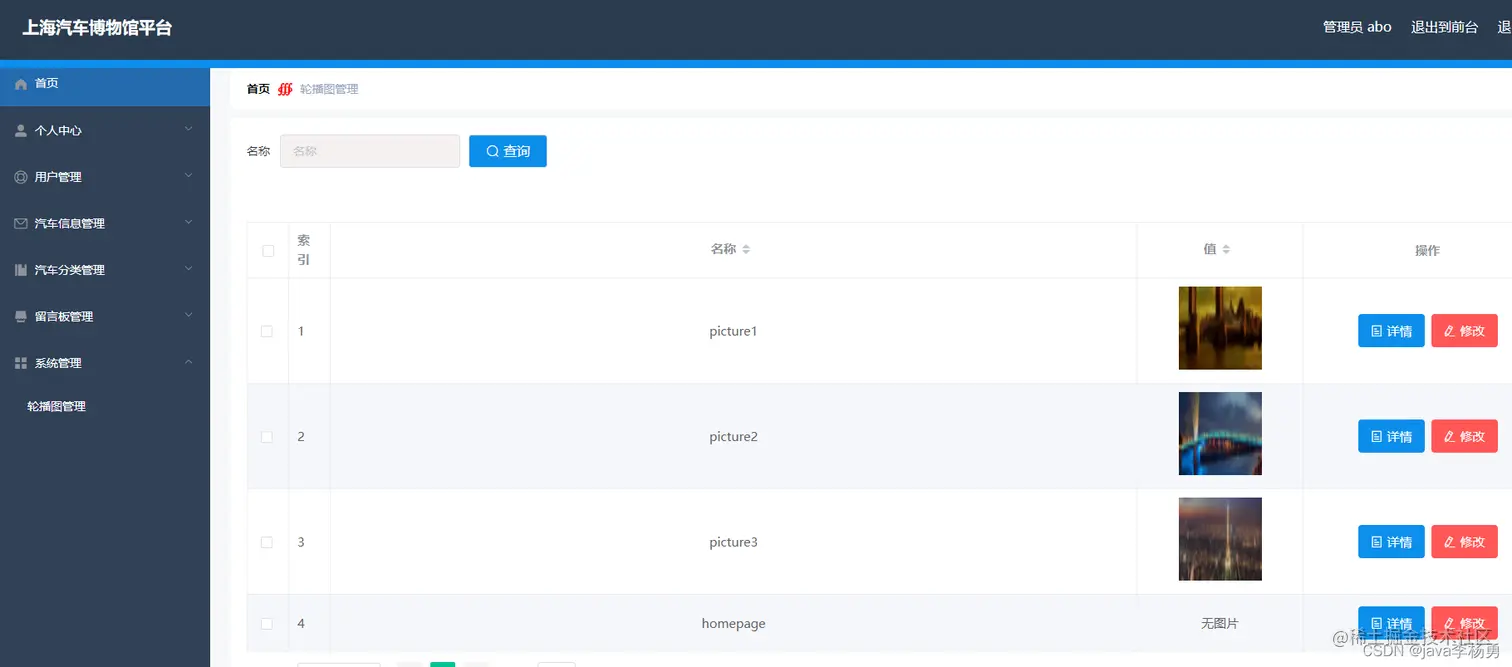Click the 系统管理 grid icon
The image size is (1512, 667).
tap(21, 363)
